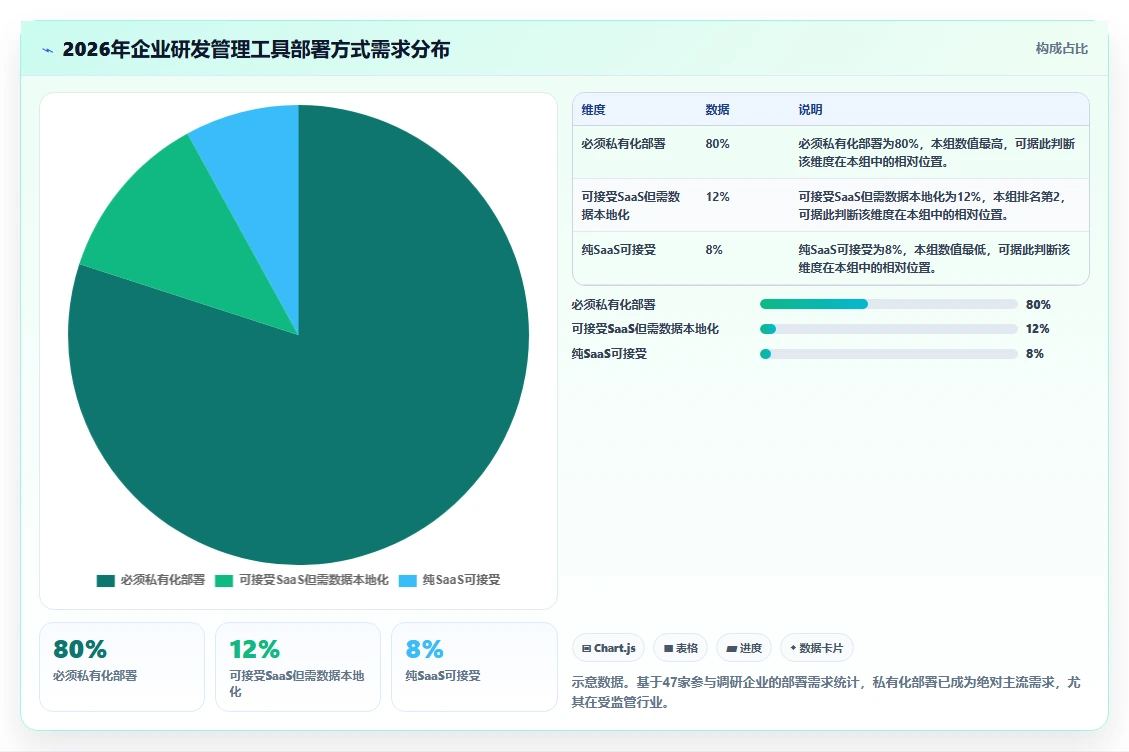Open the 12% 可接受SaaS但需数据本地化 stat card
This screenshot has height=752, width=1129.
pyautogui.click(x=298, y=667)
